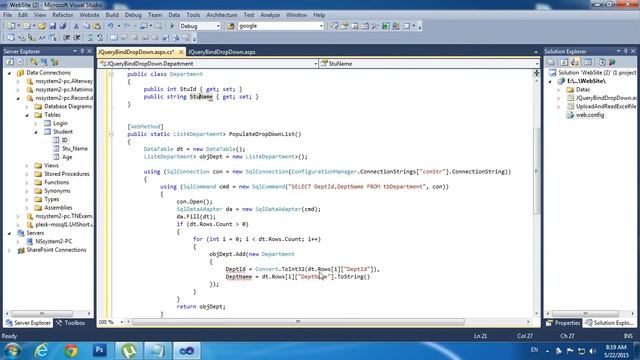Click the Open File folder icon

[x=42, y=26]
